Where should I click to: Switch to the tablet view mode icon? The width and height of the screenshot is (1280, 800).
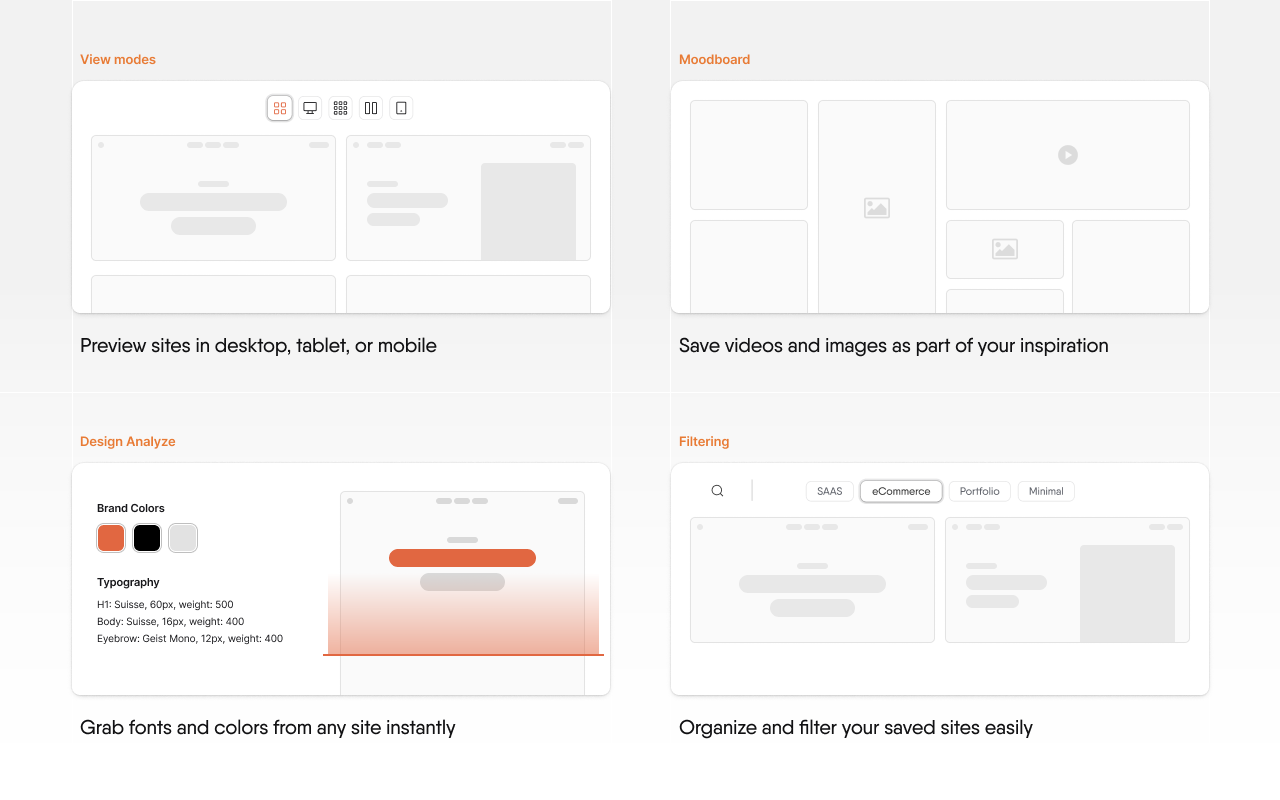coord(401,108)
